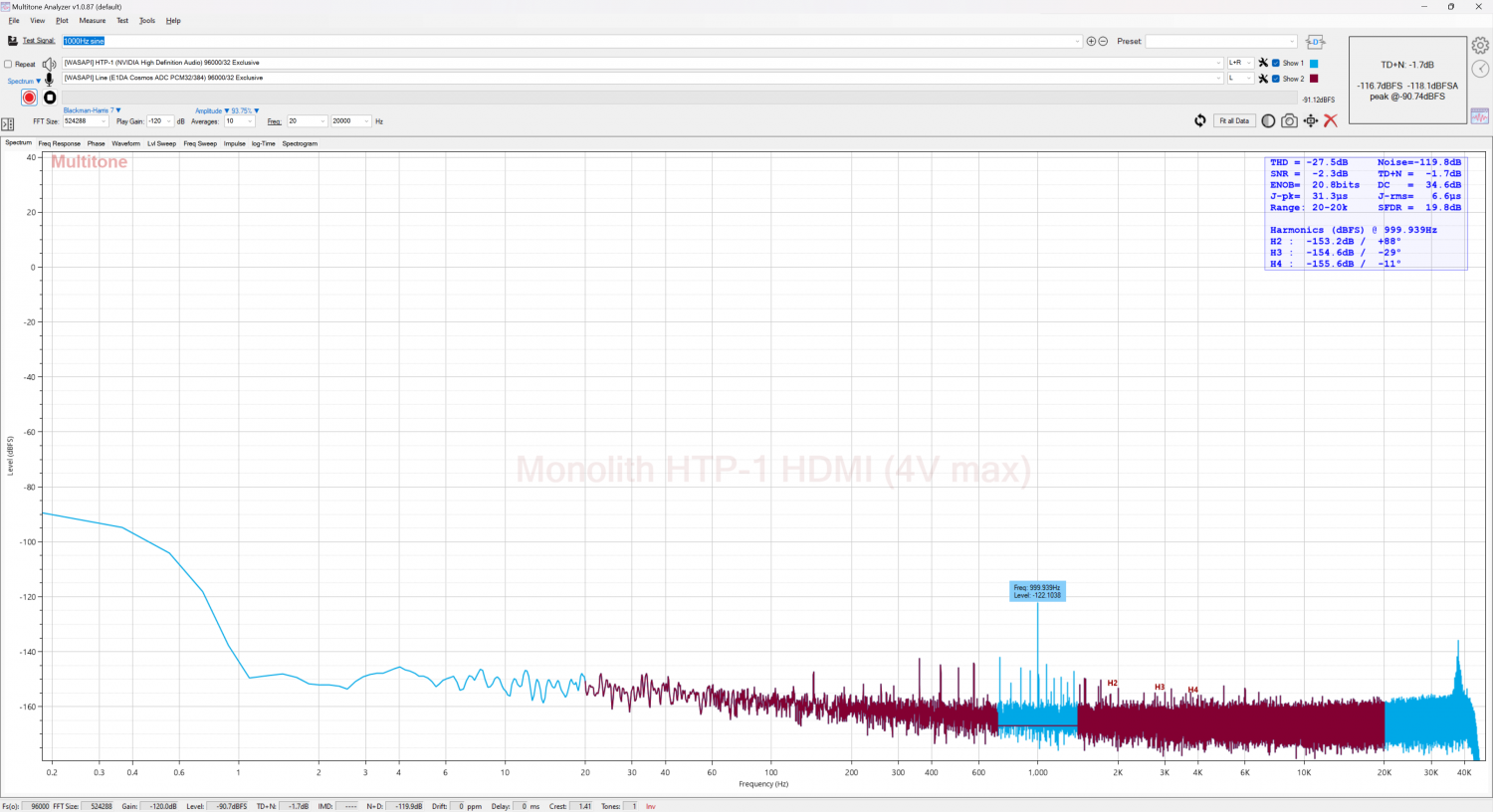The width and height of the screenshot is (1493, 812).
Task: Click the blue Show 1 color swatch
Action: (1314, 63)
